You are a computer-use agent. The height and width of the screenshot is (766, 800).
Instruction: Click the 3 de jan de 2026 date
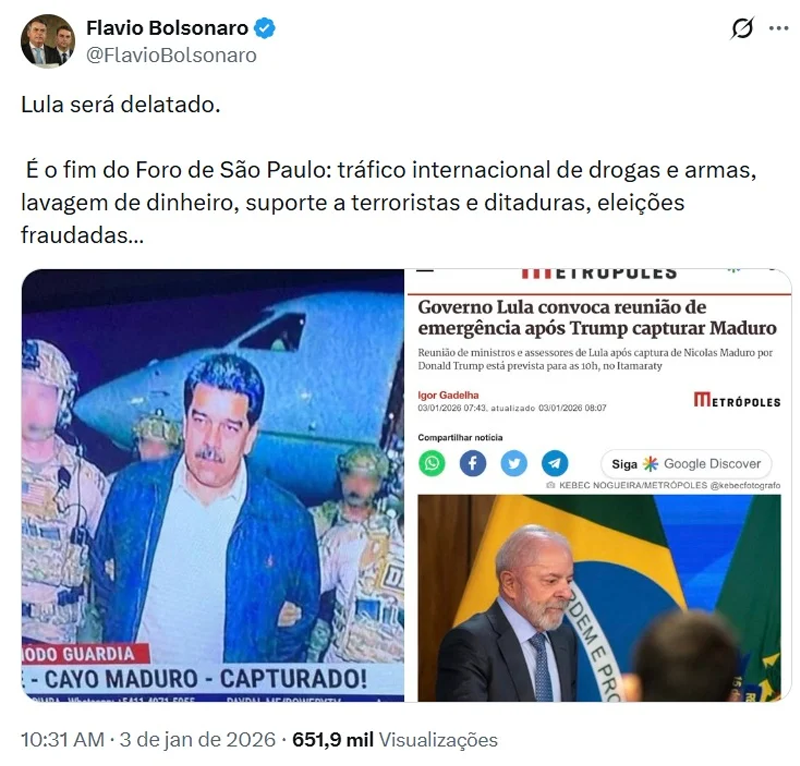click(x=197, y=739)
